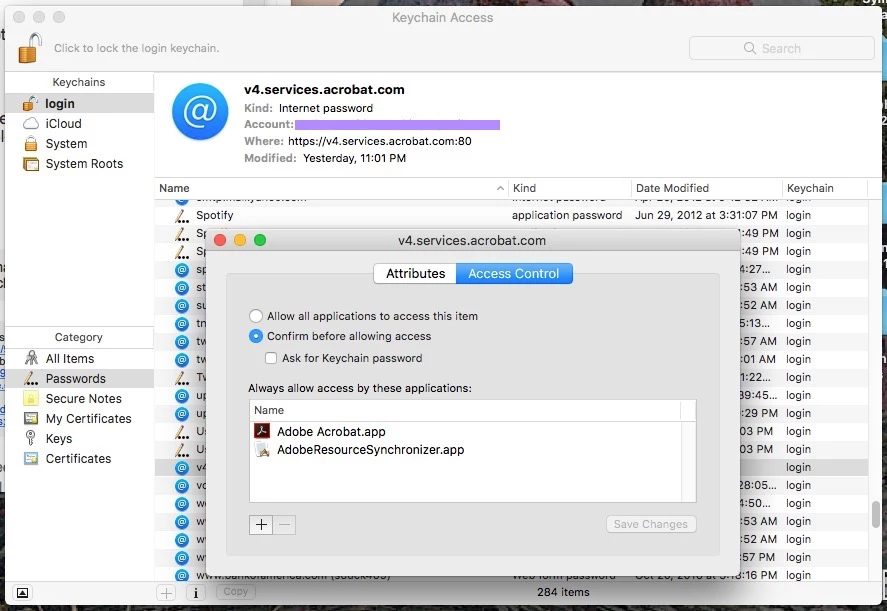This screenshot has height=611, width=887.
Task: Open the My Certificates category
Action: click(x=79, y=419)
